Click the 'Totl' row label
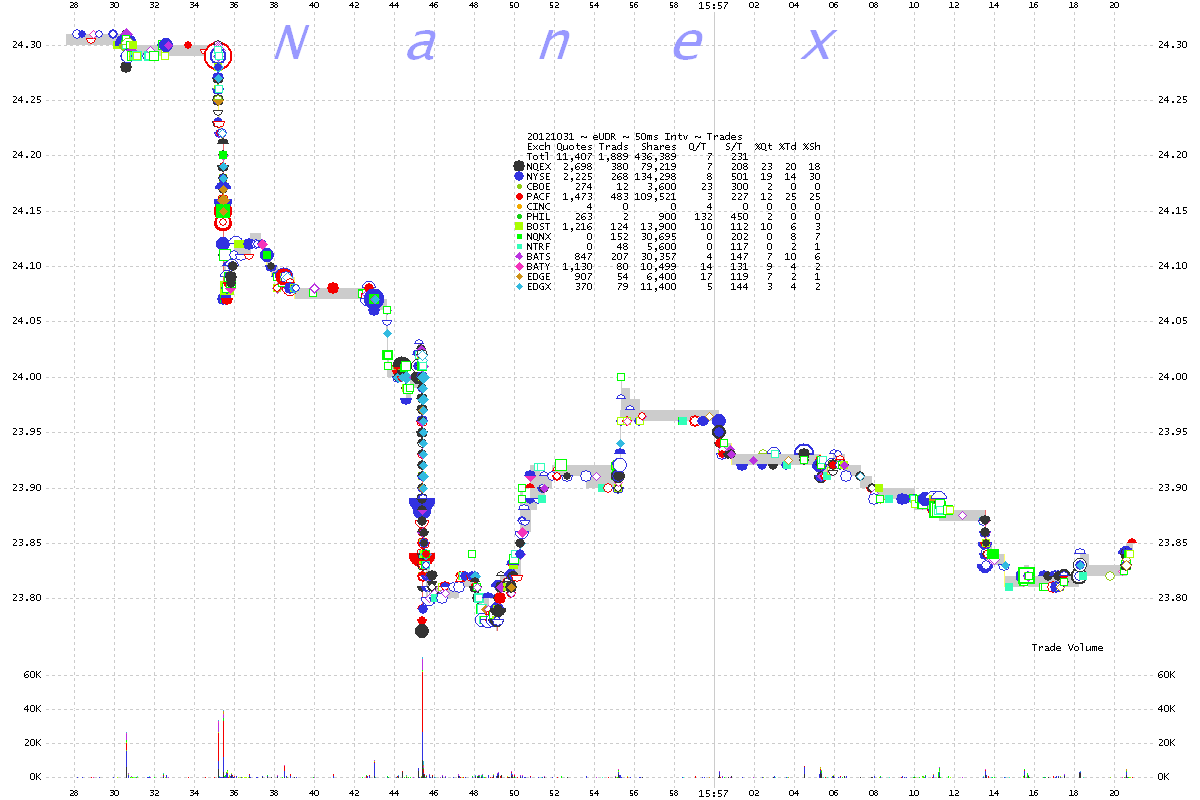The height and width of the screenshot is (800, 1200). coord(539,156)
